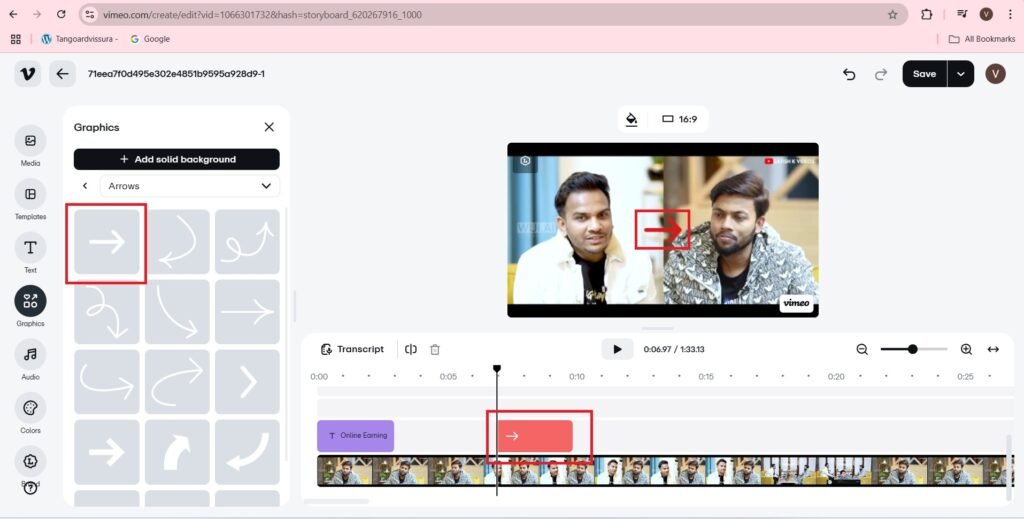Adjust the timeline zoom slider
Viewport: 1024px width, 519px height.
tap(912, 349)
